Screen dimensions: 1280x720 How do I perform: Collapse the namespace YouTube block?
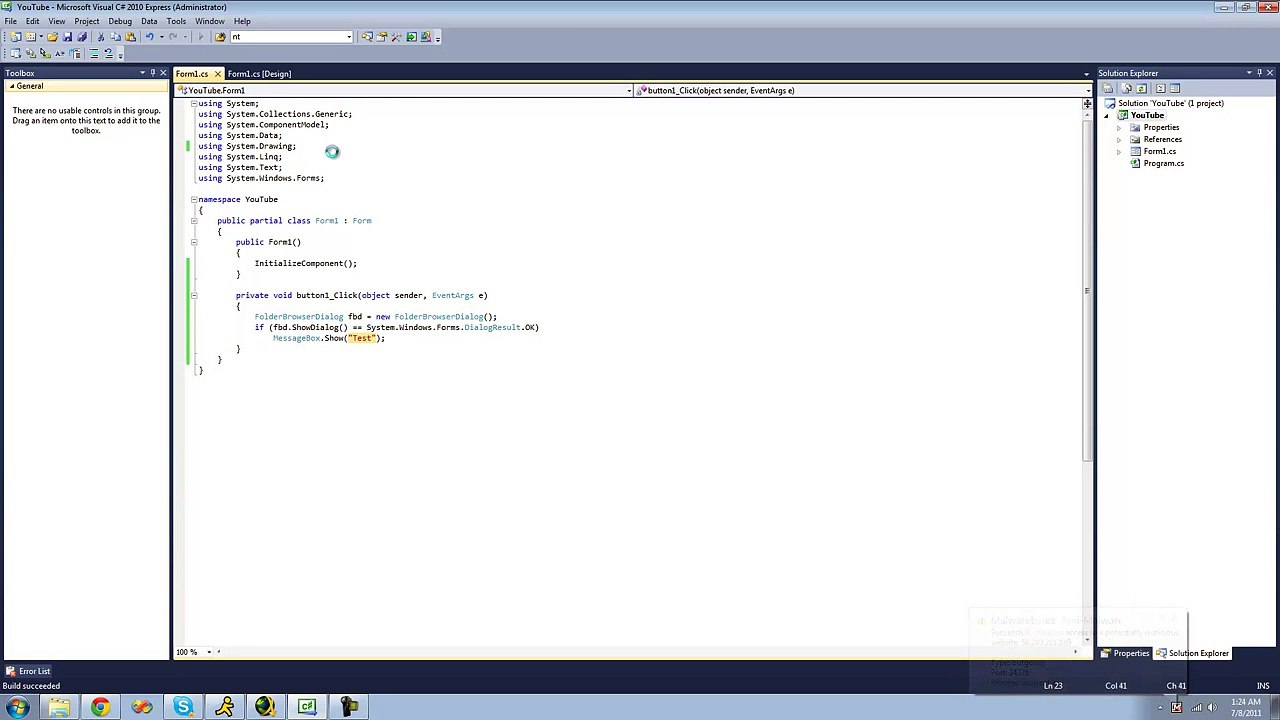pyautogui.click(x=194, y=199)
